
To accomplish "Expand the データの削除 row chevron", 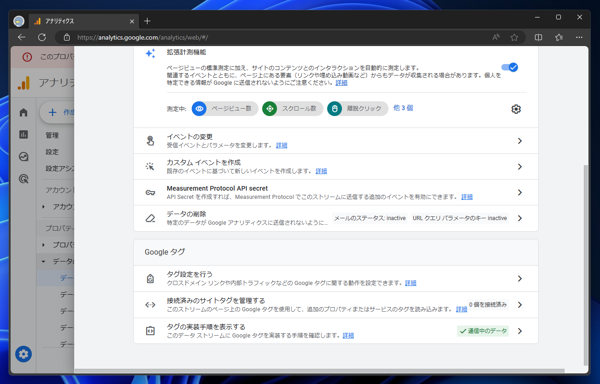I will pyautogui.click(x=520, y=218).
